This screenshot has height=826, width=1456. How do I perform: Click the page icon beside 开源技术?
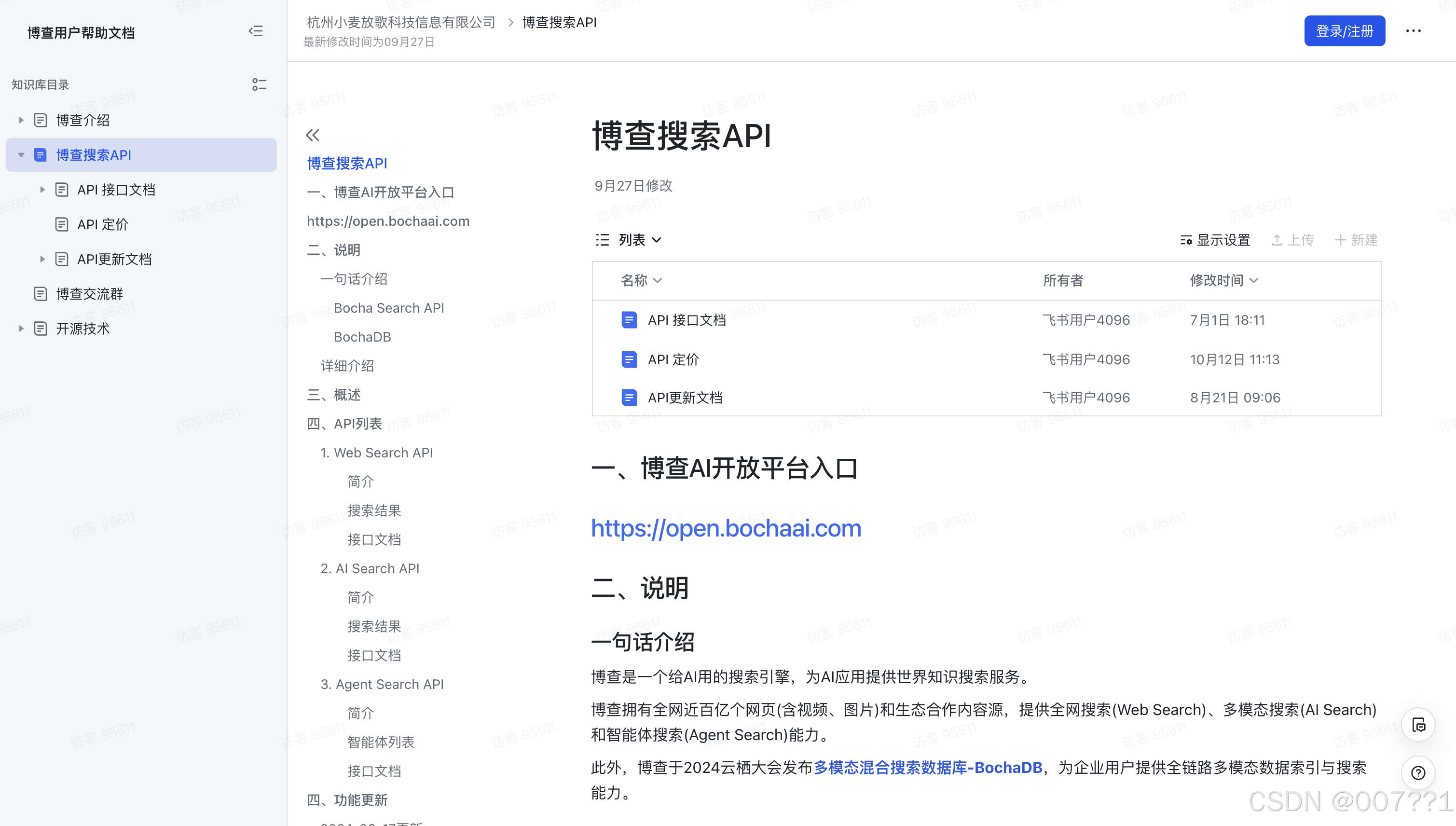tap(40, 329)
